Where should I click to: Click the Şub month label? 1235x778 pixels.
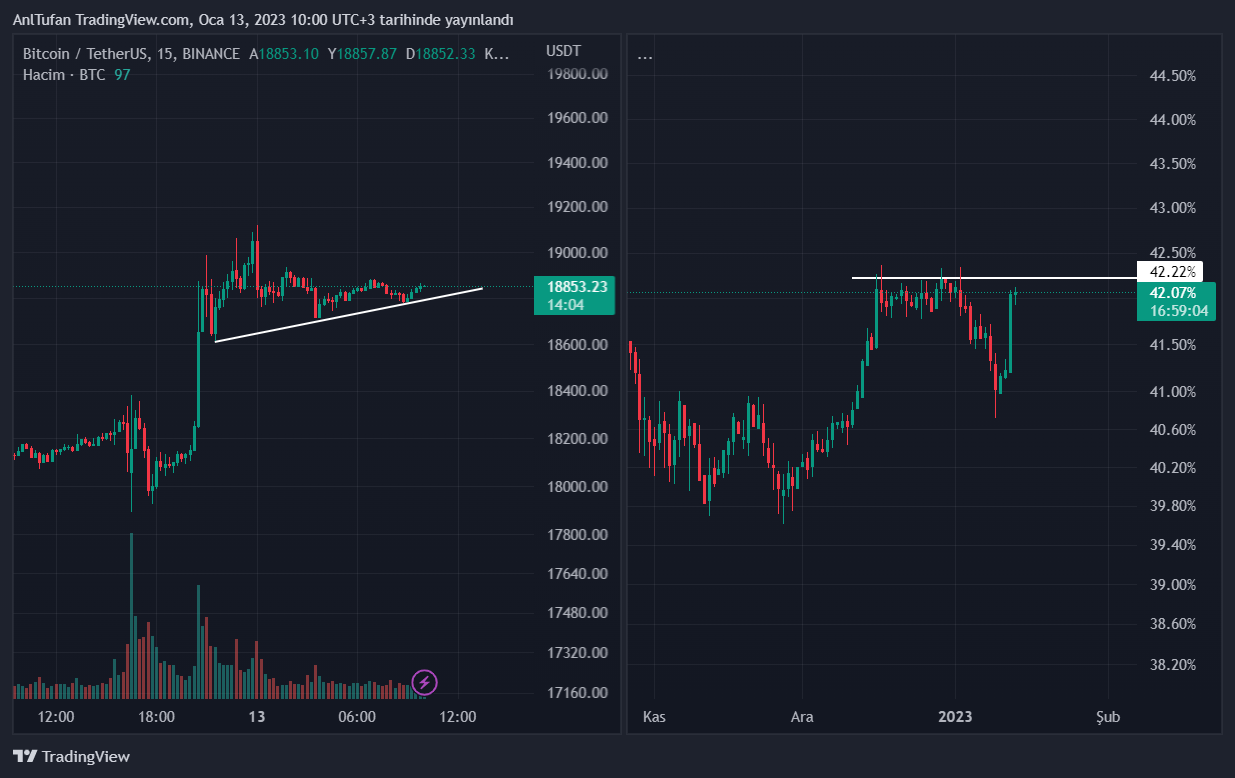[1108, 717]
